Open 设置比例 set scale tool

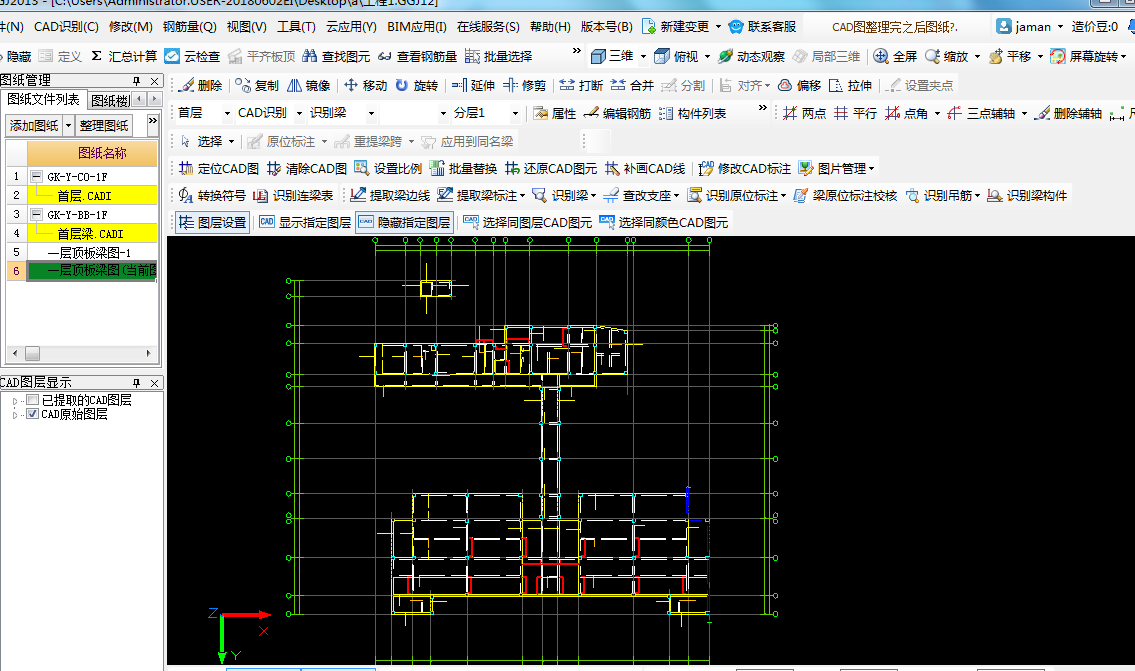click(388, 169)
